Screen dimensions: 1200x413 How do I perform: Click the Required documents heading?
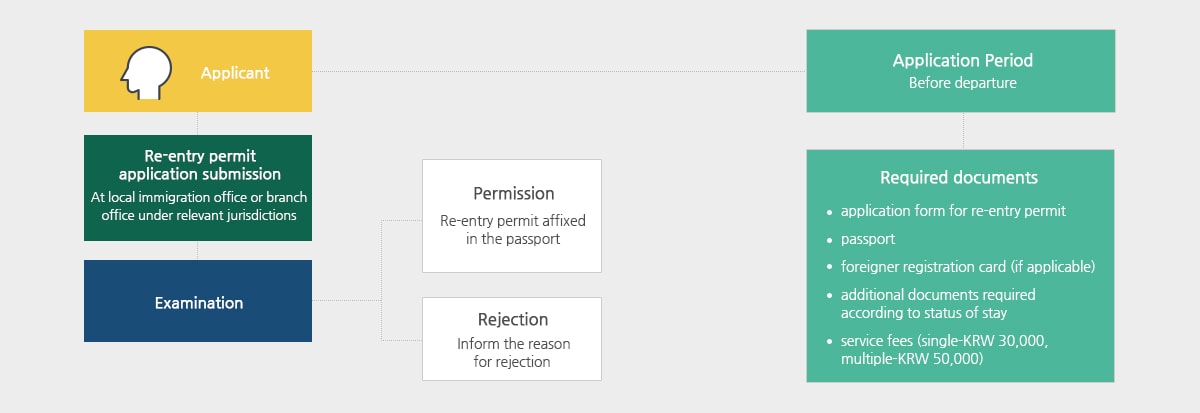(x=959, y=178)
